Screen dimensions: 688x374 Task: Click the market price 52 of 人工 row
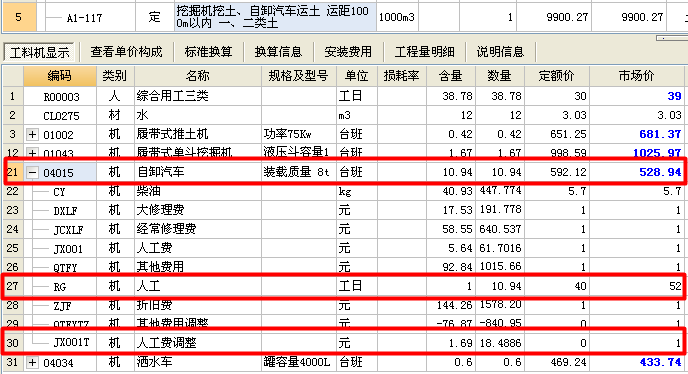675,286
